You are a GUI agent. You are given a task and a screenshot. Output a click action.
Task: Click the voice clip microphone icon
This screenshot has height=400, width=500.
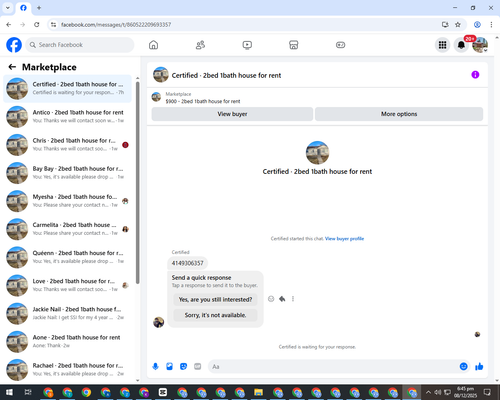(155, 367)
